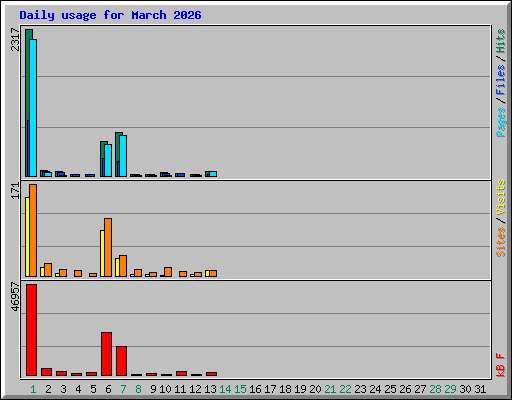The image size is (512, 400).
Task: Click the day 1 orange sites bar
Action: (33, 230)
